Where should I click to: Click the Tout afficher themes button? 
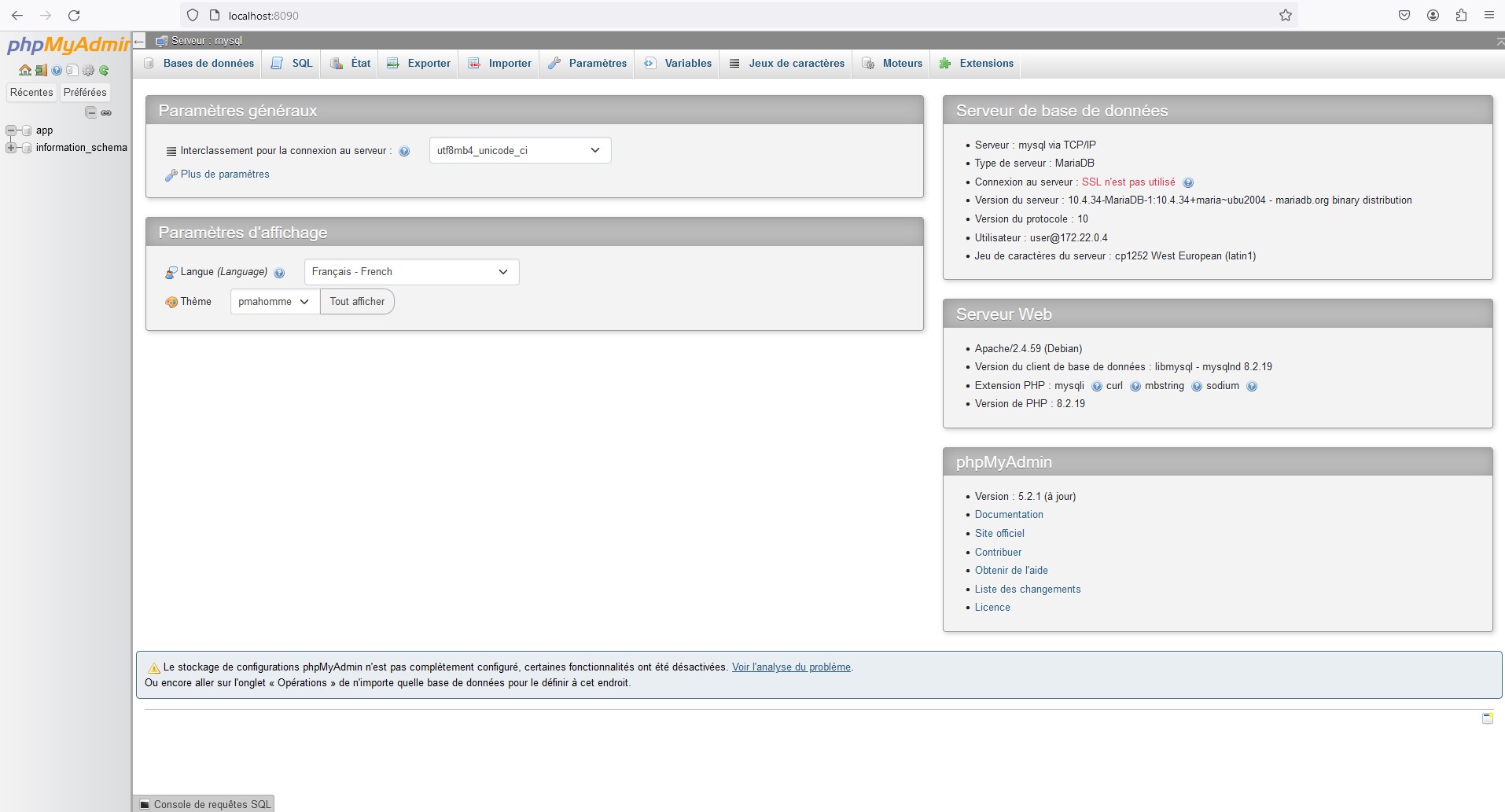click(357, 302)
